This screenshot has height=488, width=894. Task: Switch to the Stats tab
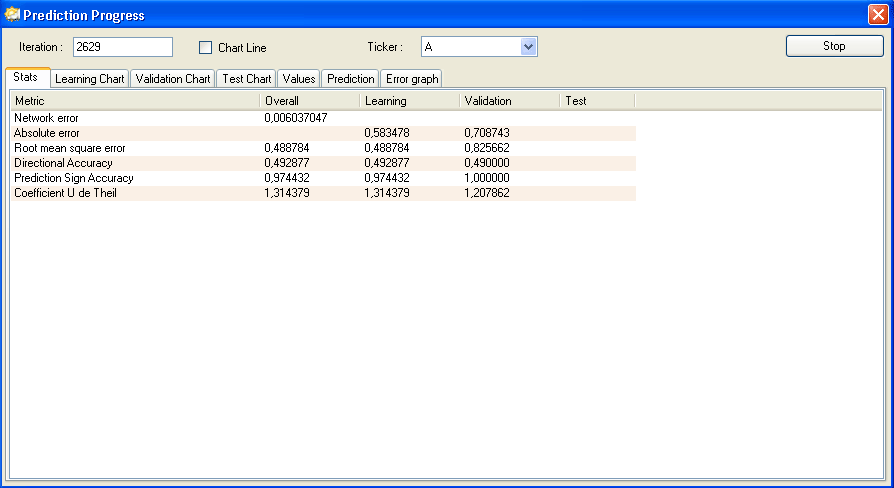[27, 77]
